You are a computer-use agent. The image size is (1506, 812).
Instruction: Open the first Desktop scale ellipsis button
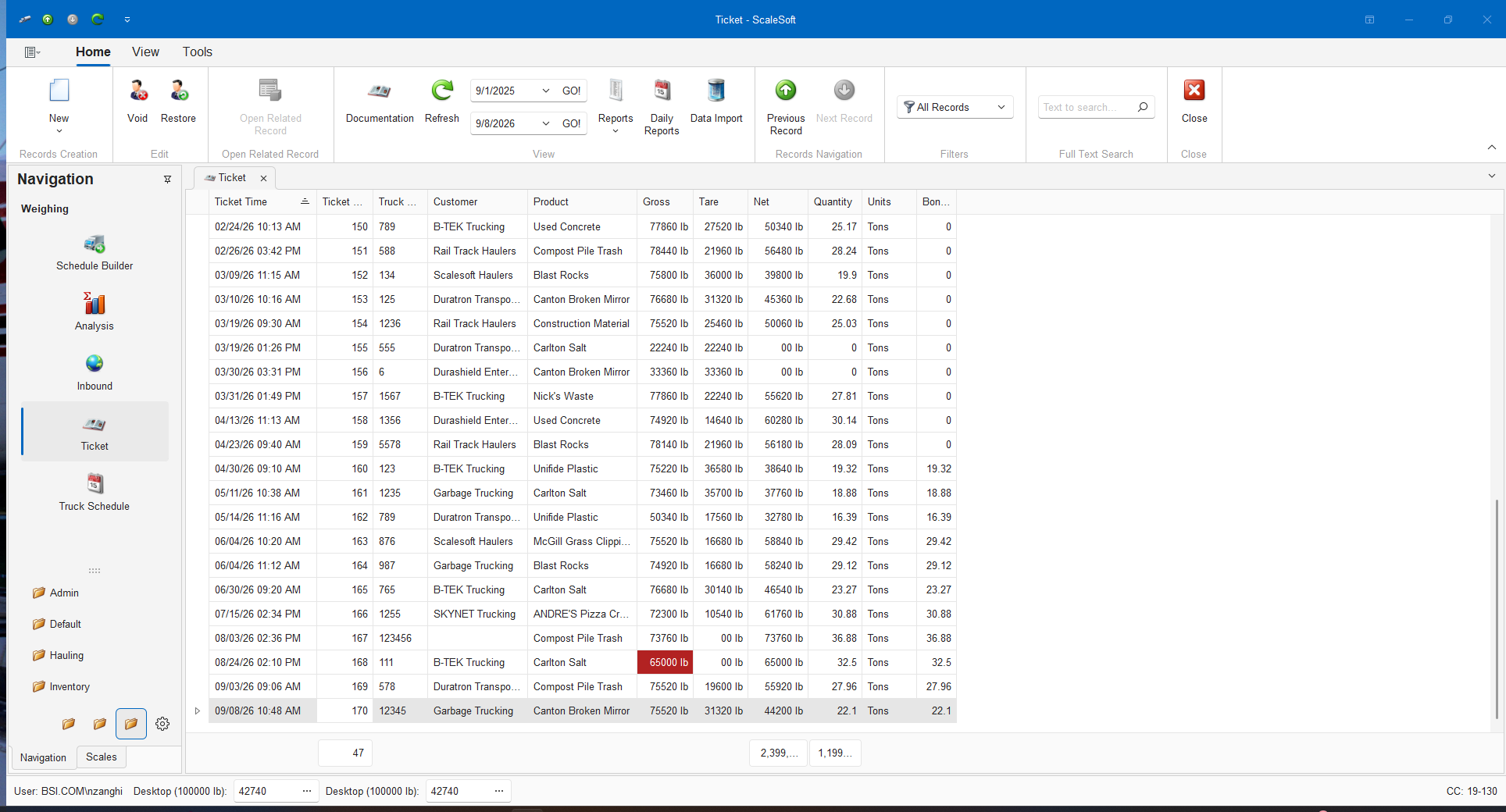point(307,791)
